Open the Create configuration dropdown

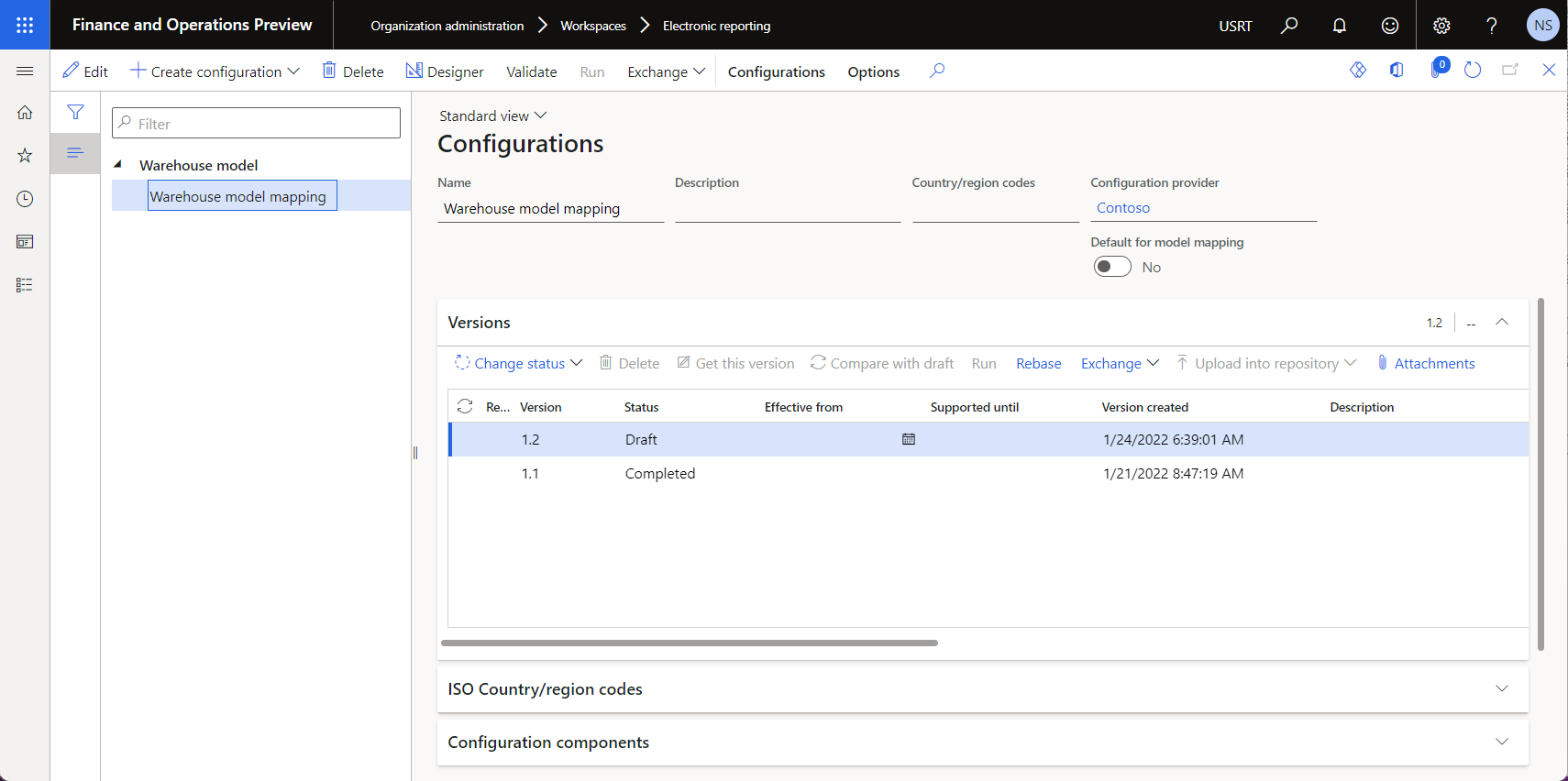point(215,71)
